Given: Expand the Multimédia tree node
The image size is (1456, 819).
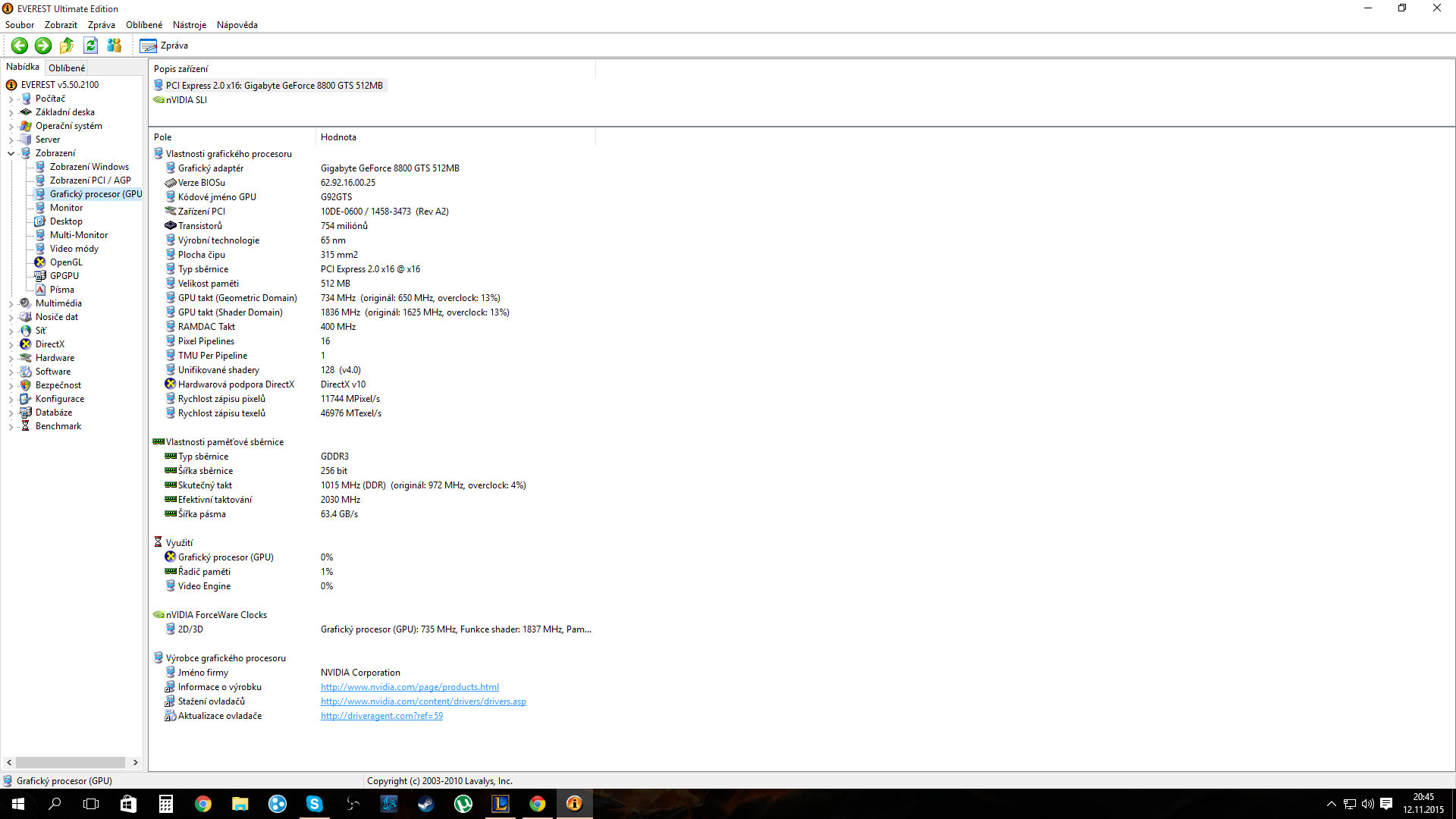Looking at the screenshot, I should click(x=11, y=304).
